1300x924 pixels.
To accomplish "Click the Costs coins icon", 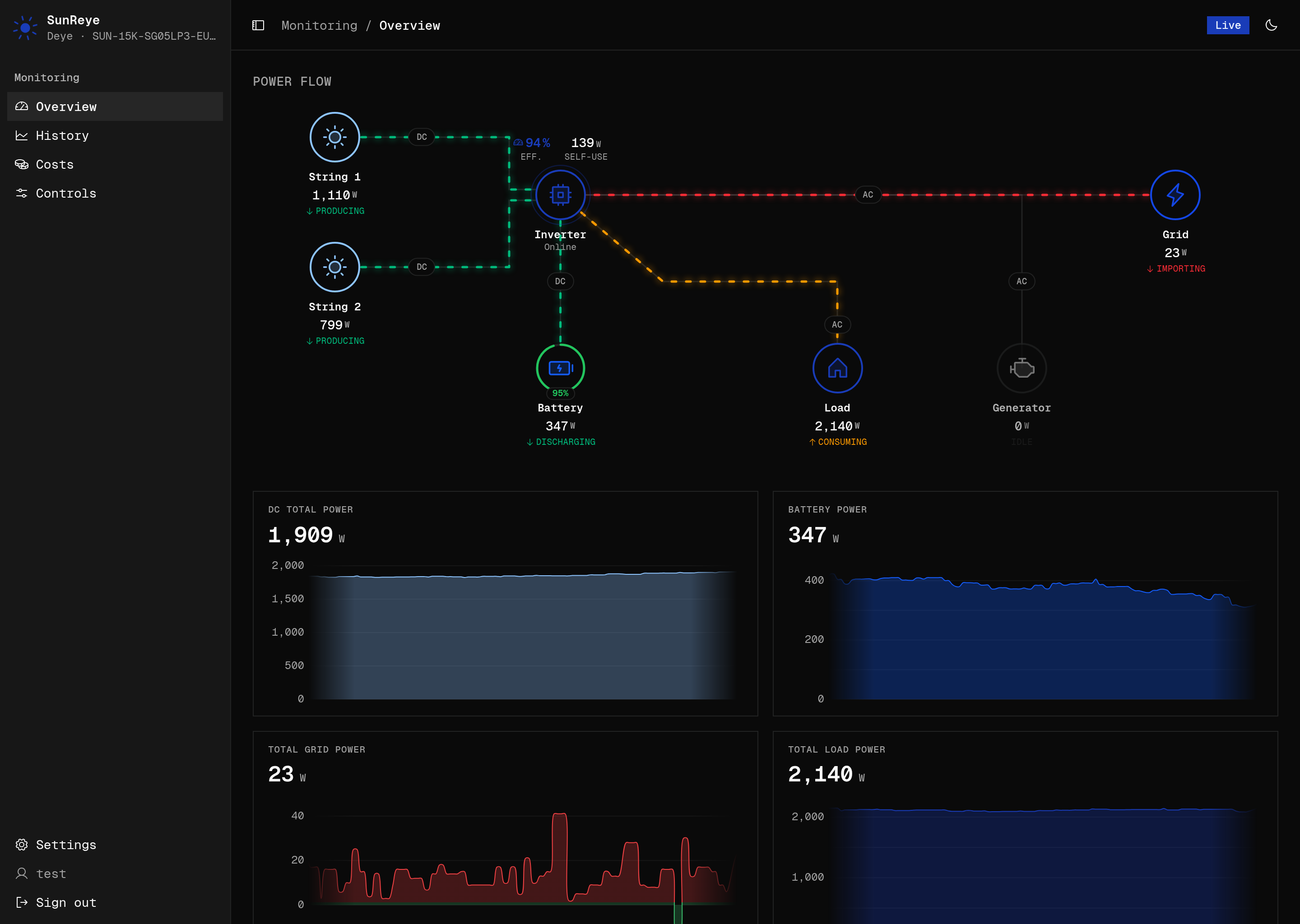I will [x=22, y=164].
